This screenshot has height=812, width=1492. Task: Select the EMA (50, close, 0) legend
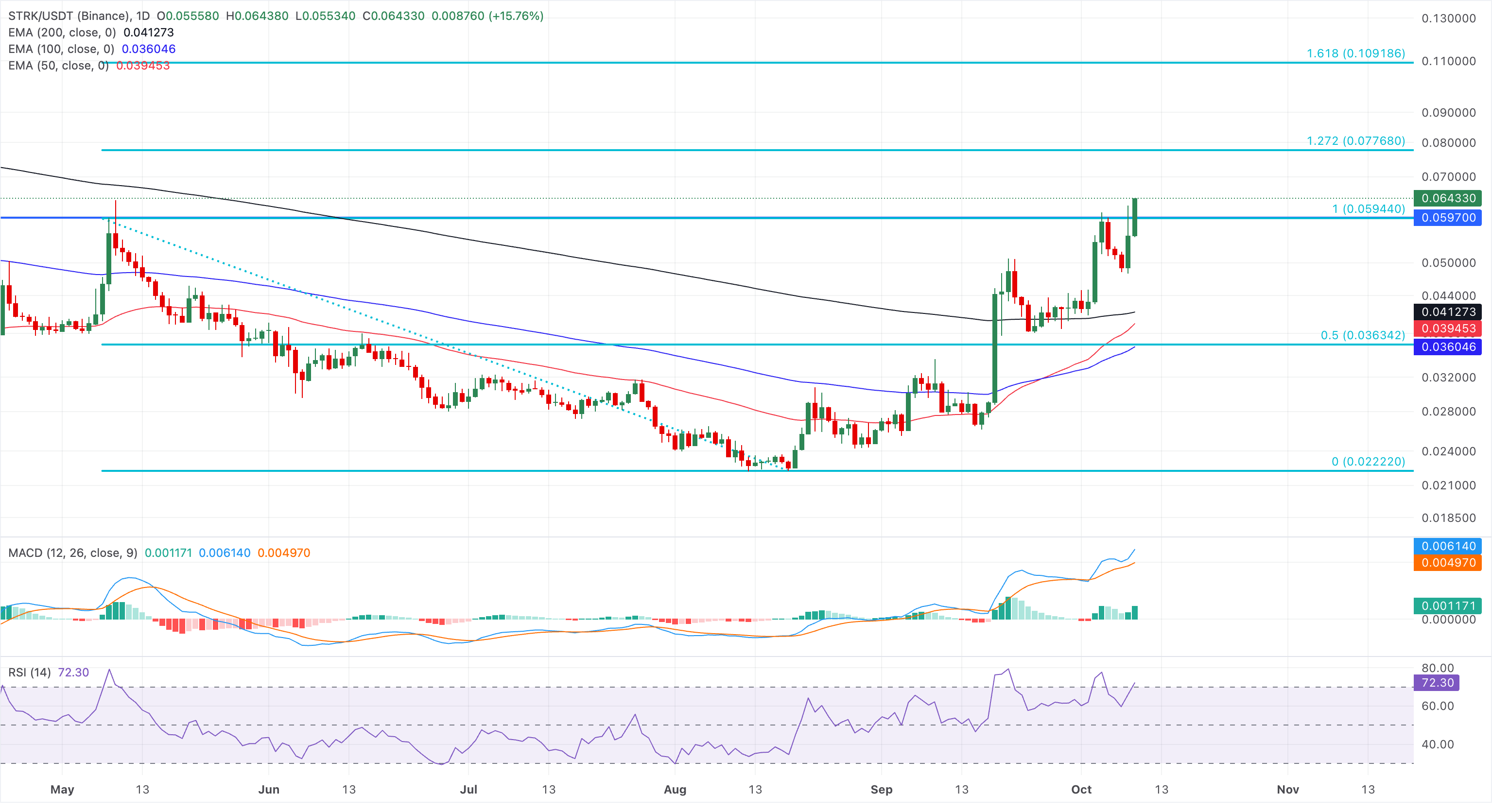point(58,66)
